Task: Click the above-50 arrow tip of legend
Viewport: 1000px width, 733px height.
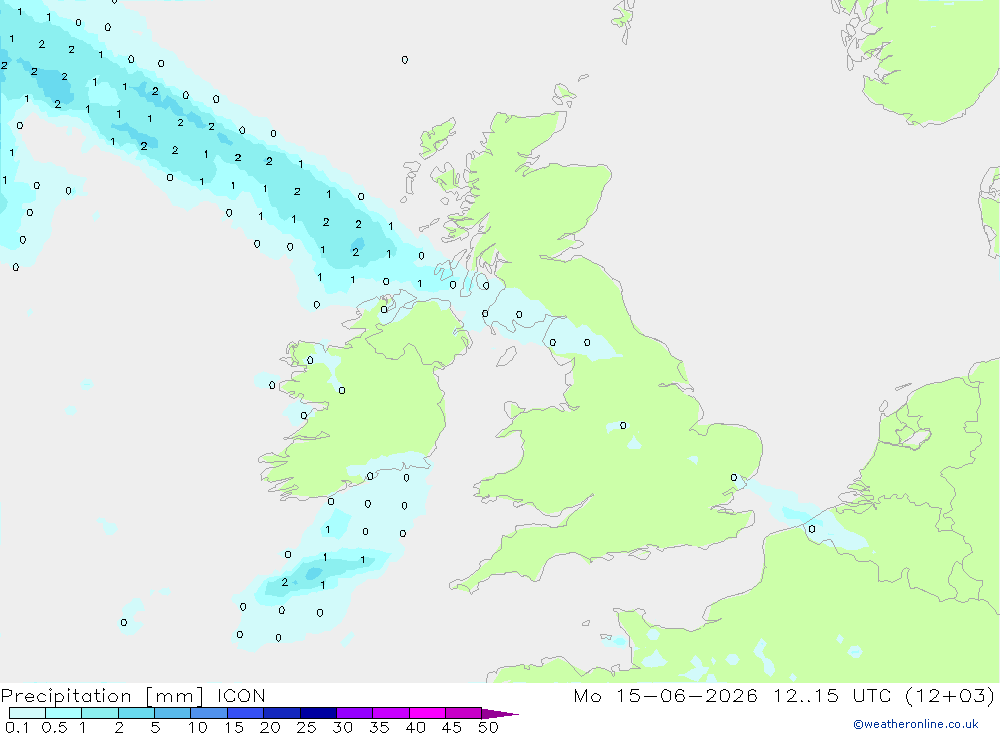Action: (x=499, y=714)
